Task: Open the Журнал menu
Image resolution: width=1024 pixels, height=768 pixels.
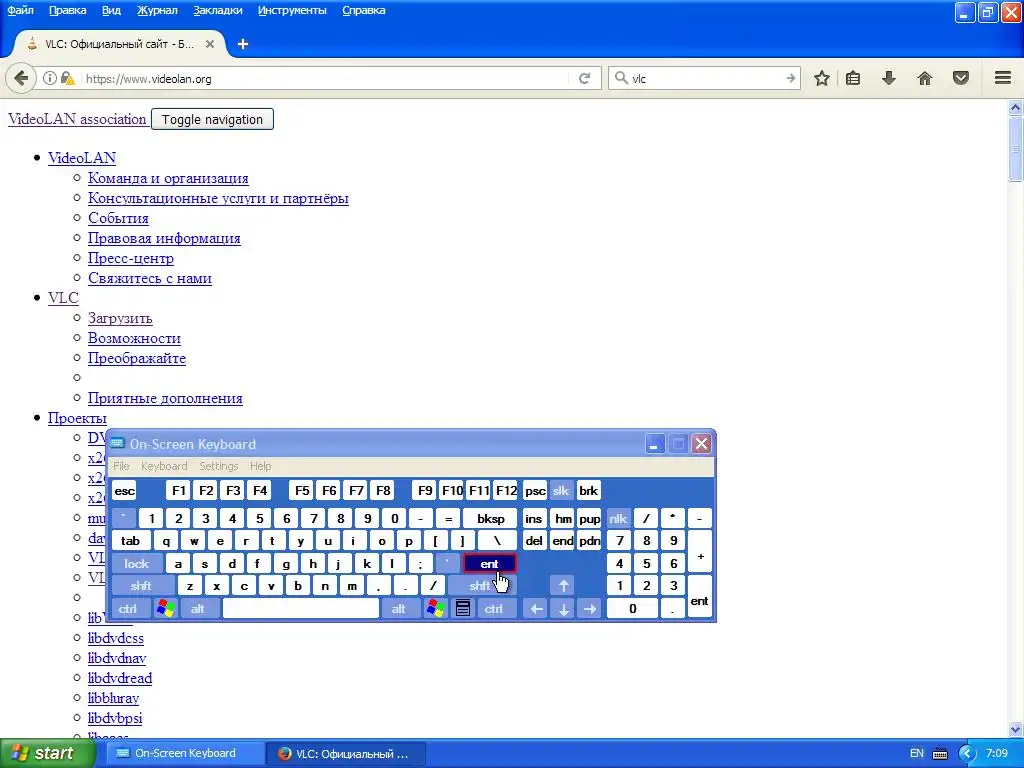Action: [157, 10]
